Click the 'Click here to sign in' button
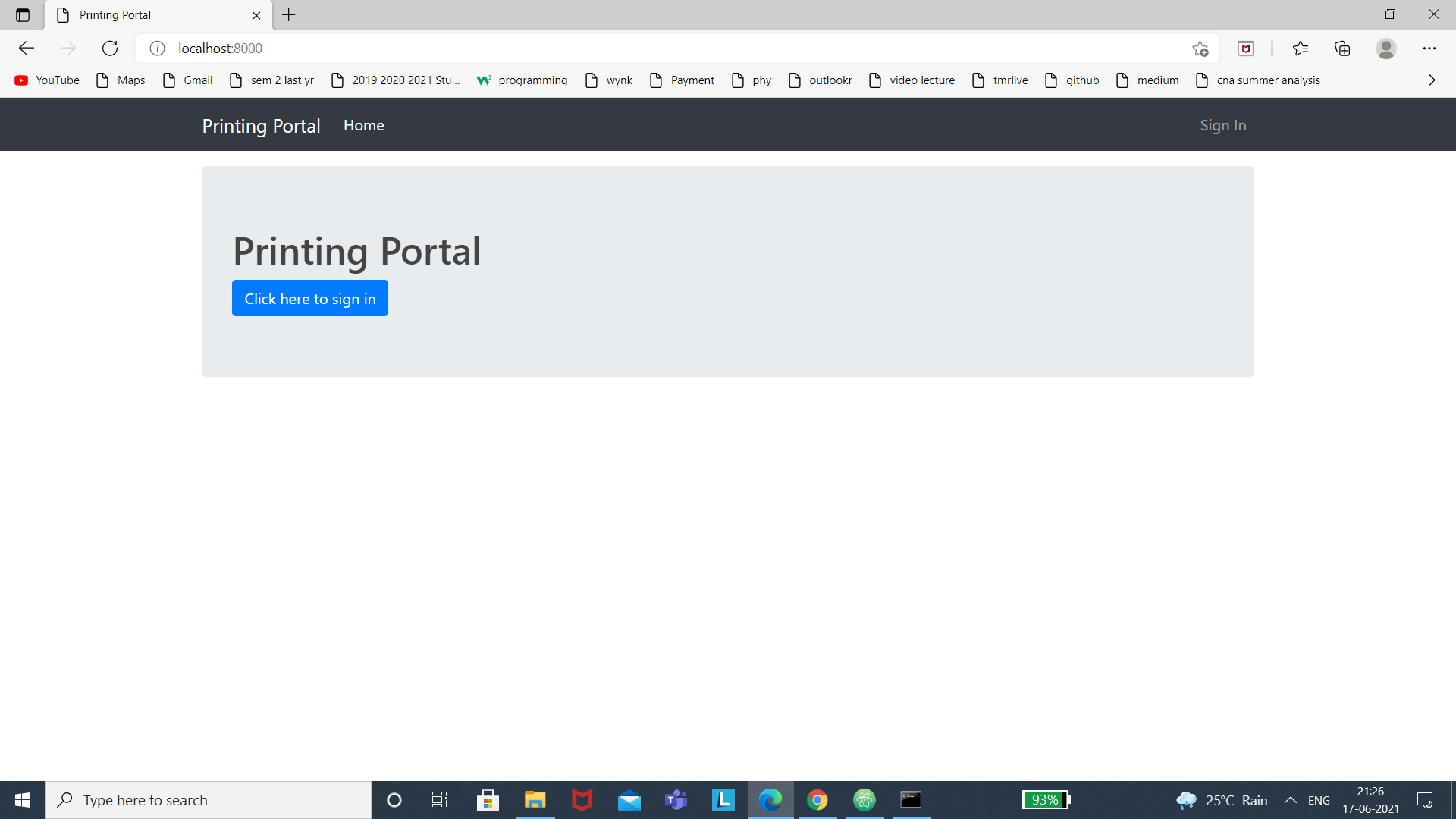 pyautogui.click(x=309, y=298)
